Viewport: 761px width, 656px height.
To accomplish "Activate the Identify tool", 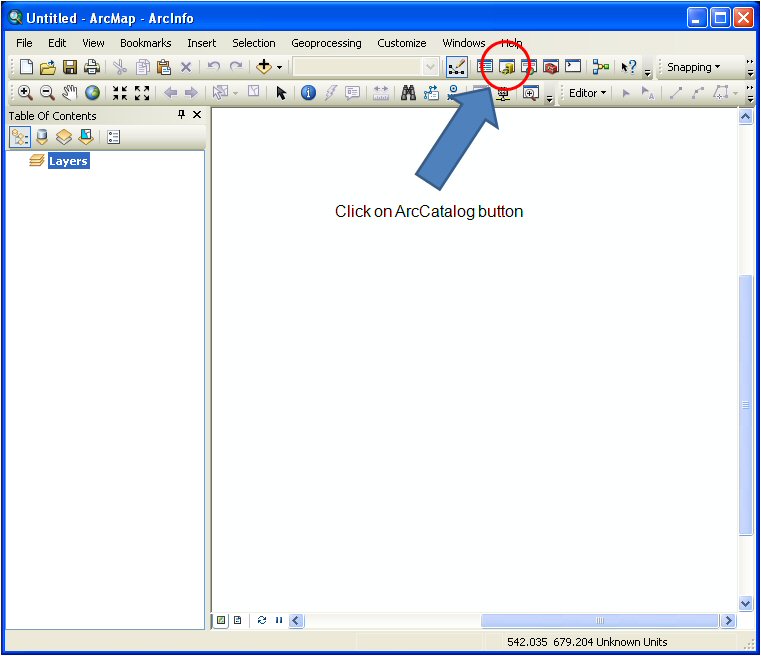I will pyautogui.click(x=308, y=92).
